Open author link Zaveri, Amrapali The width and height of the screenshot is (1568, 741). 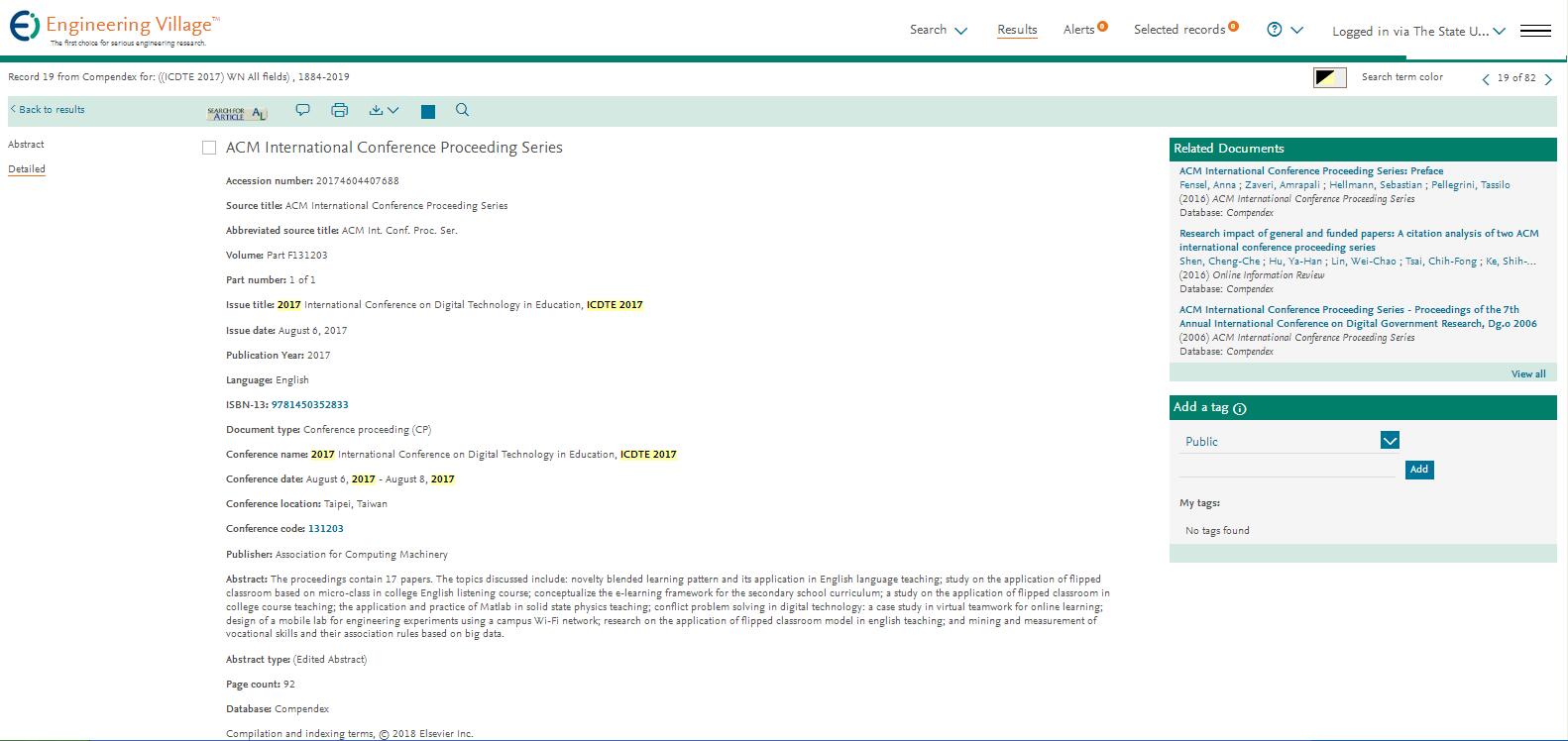[x=1283, y=185]
